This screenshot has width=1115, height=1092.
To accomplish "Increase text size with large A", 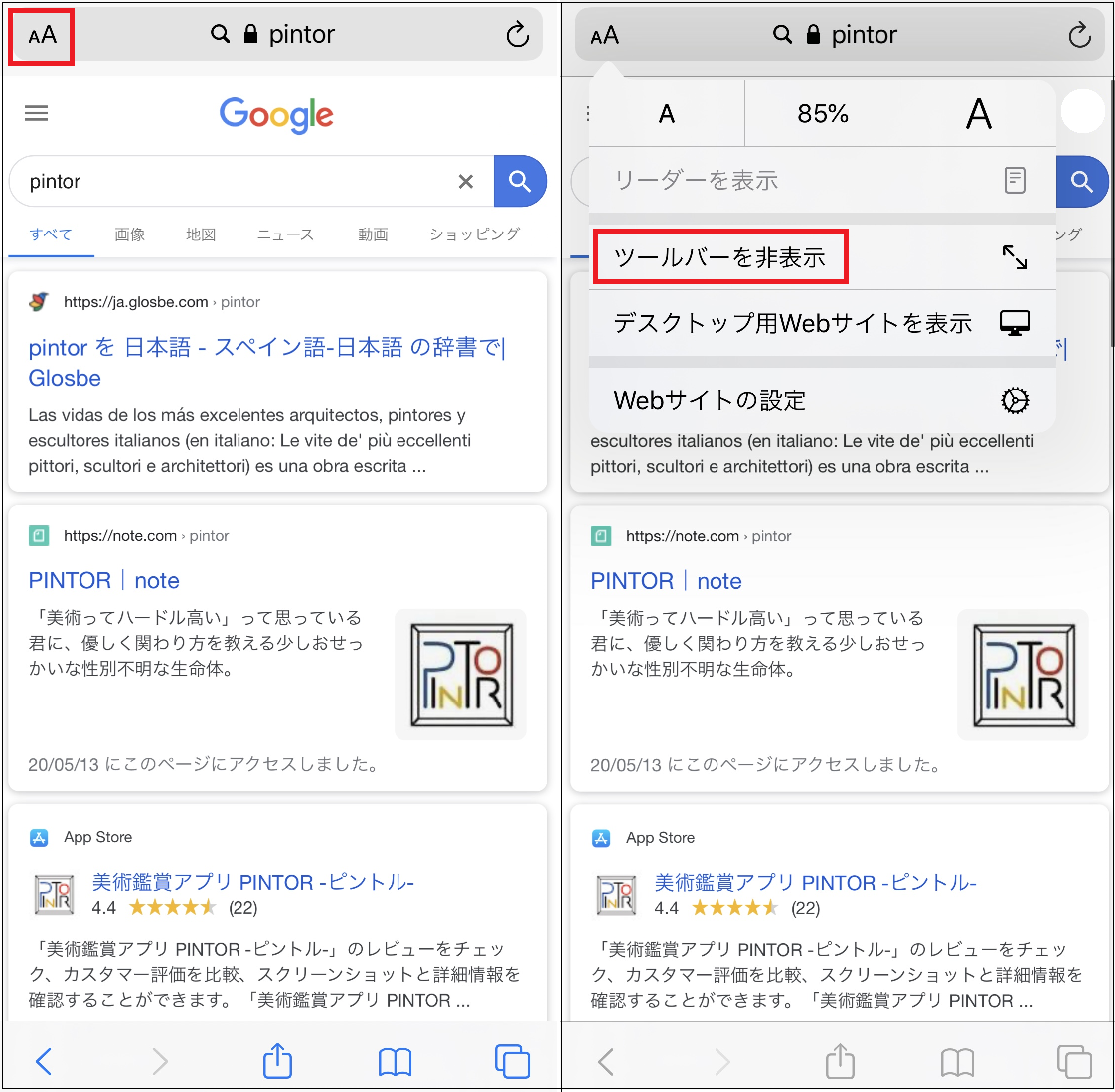I will coord(978,114).
